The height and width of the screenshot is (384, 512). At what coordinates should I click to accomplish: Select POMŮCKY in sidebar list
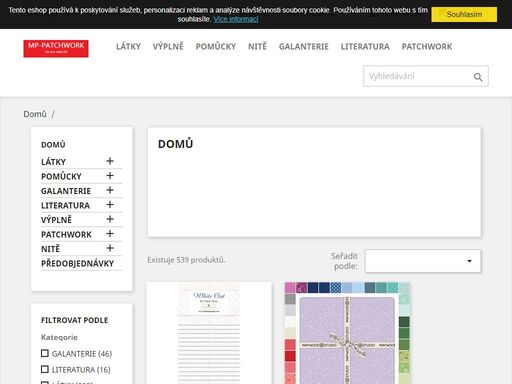(61, 176)
